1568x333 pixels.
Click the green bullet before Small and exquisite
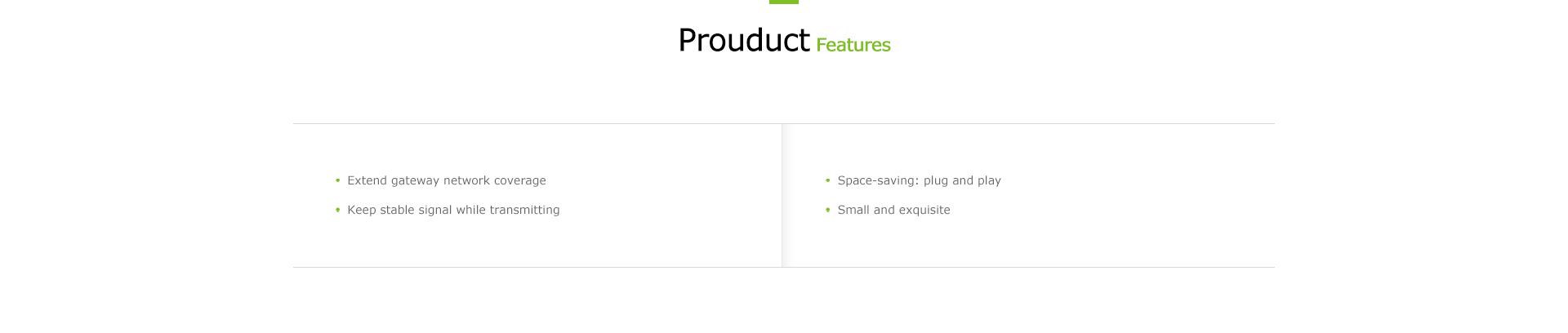(x=827, y=210)
